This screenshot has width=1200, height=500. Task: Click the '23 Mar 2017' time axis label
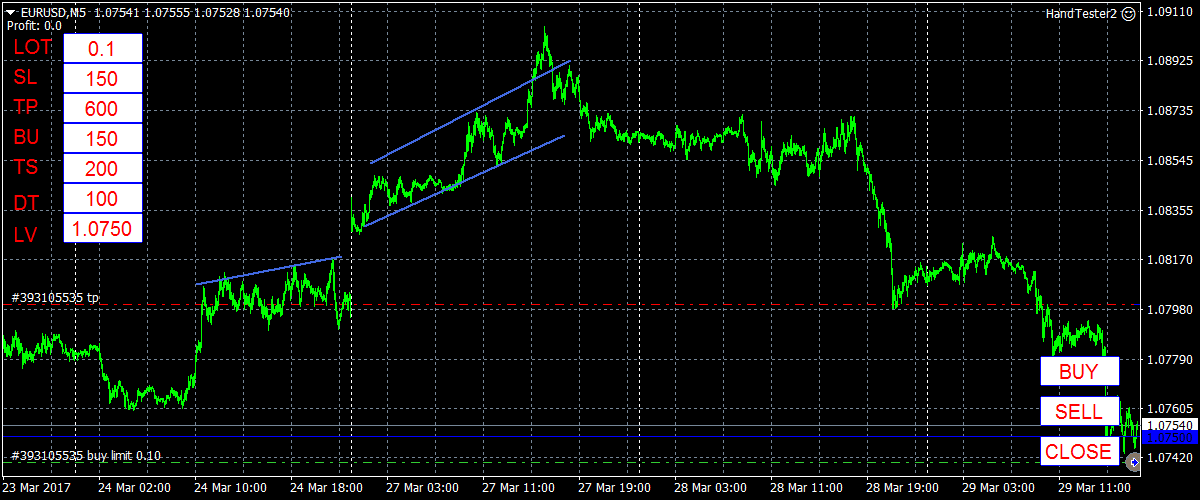[x=37, y=487]
